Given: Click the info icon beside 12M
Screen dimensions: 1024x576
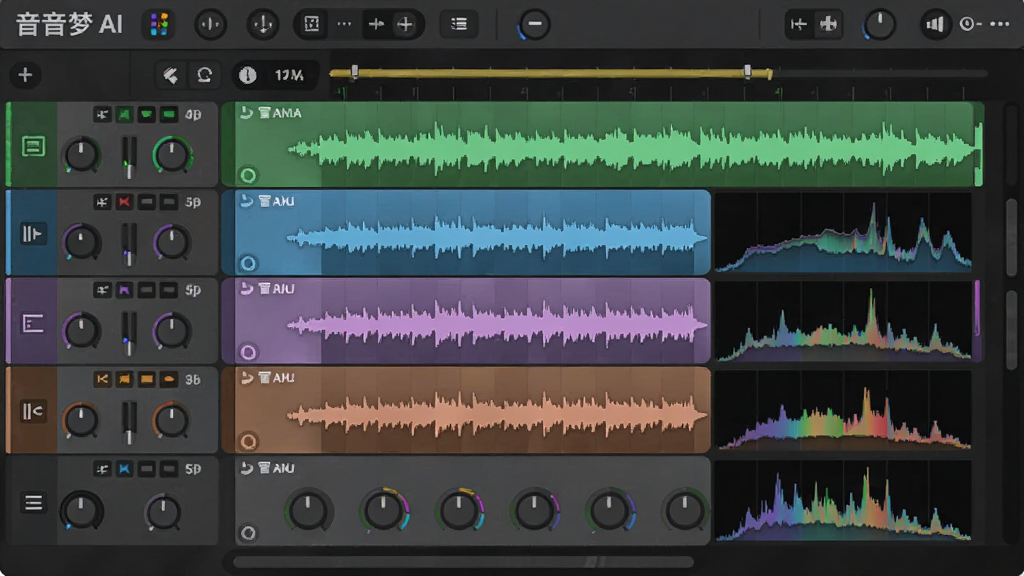Looking at the screenshot, I should (x=247, y=75).
